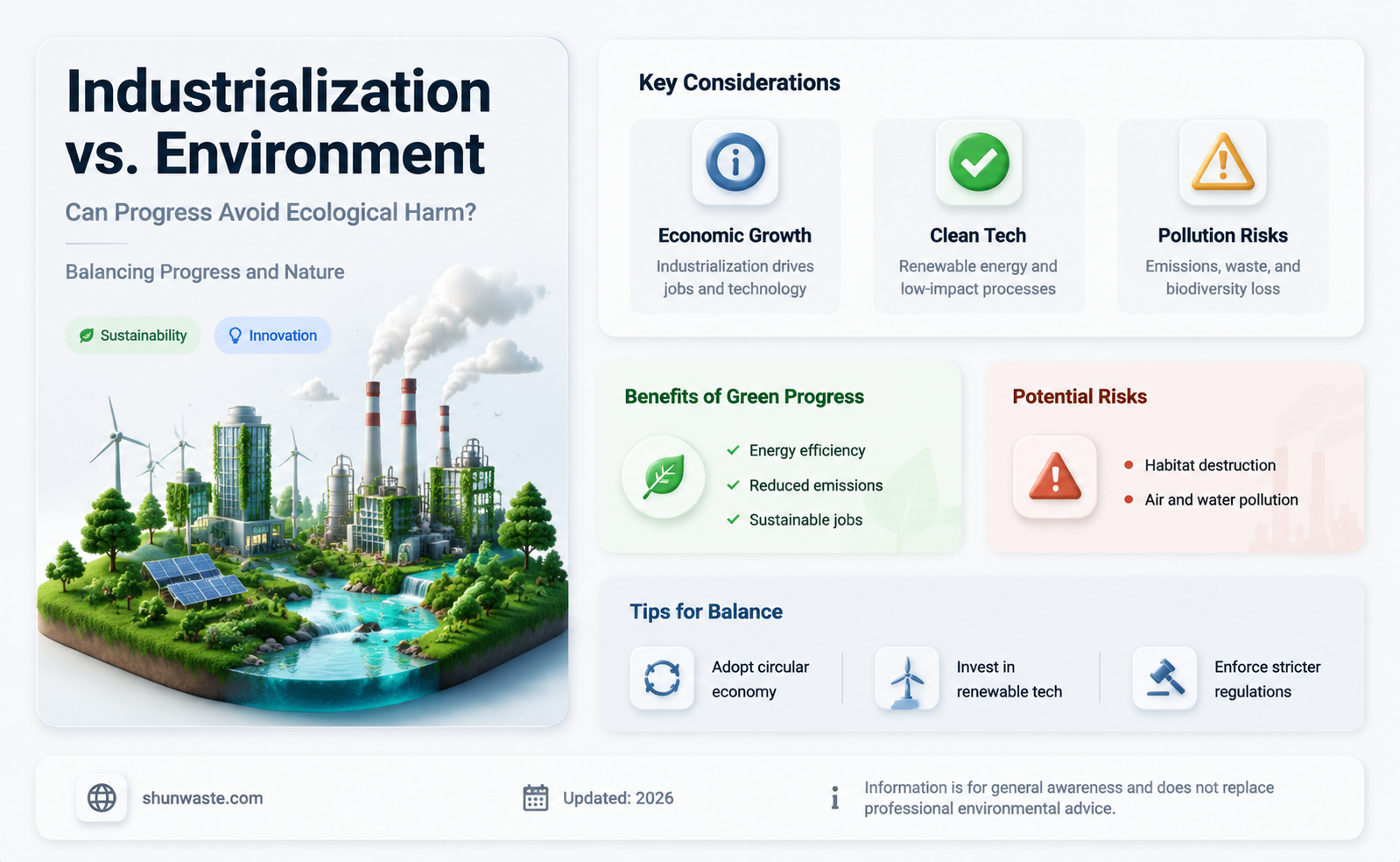Screen dimensions: 1400x862
Task: Click the Industrialization vs. Environment title
Action: click(278, 123)
